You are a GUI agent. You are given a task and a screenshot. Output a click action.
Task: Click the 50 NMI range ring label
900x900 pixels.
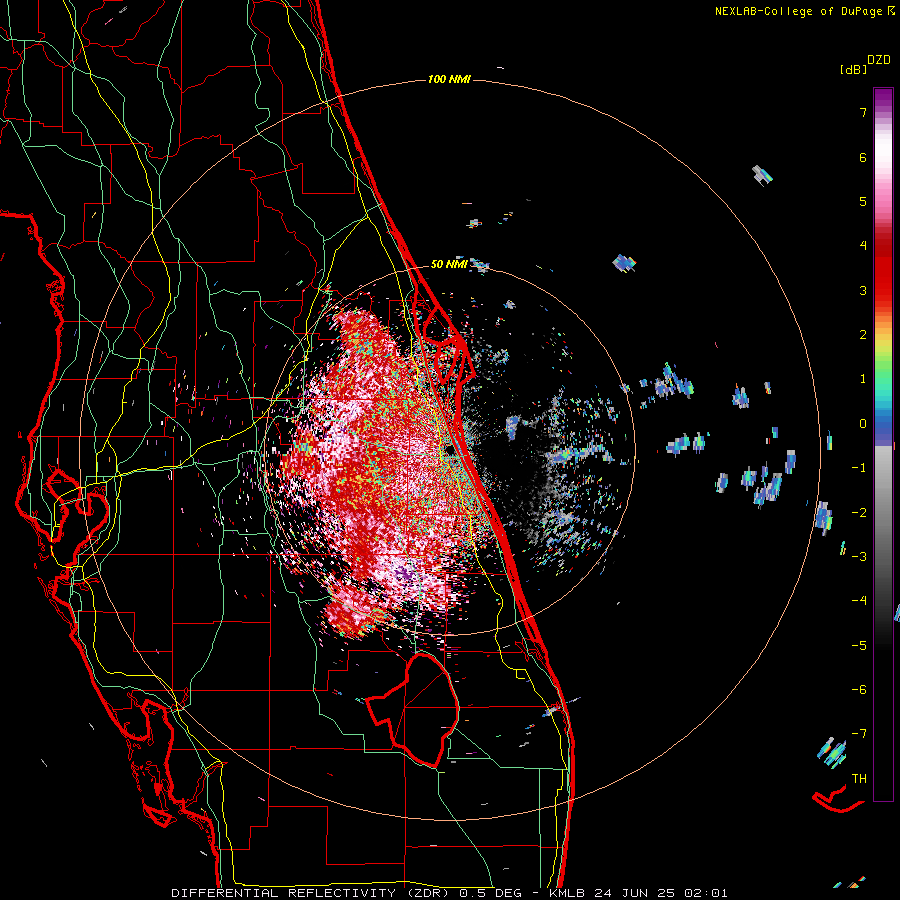[x=449, y=264]
